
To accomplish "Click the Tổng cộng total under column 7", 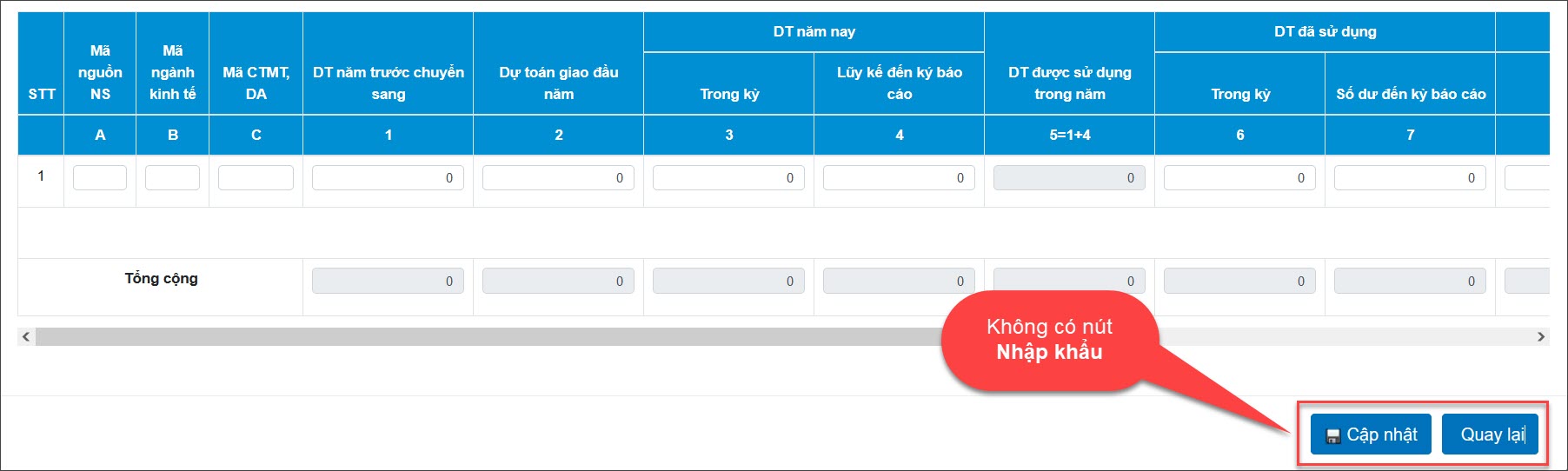I will point(1410,281).
